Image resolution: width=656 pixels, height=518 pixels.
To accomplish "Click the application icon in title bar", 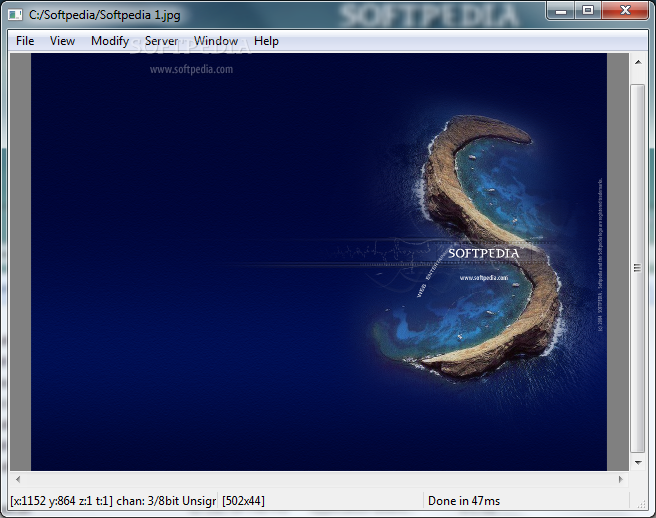I will (15, 15).
